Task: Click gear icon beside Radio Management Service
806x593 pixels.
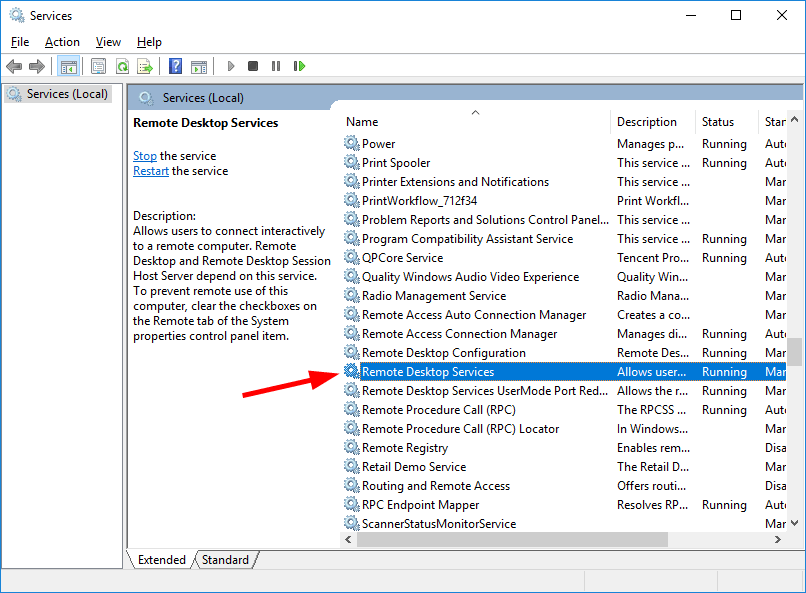Action: coord(352,295)
